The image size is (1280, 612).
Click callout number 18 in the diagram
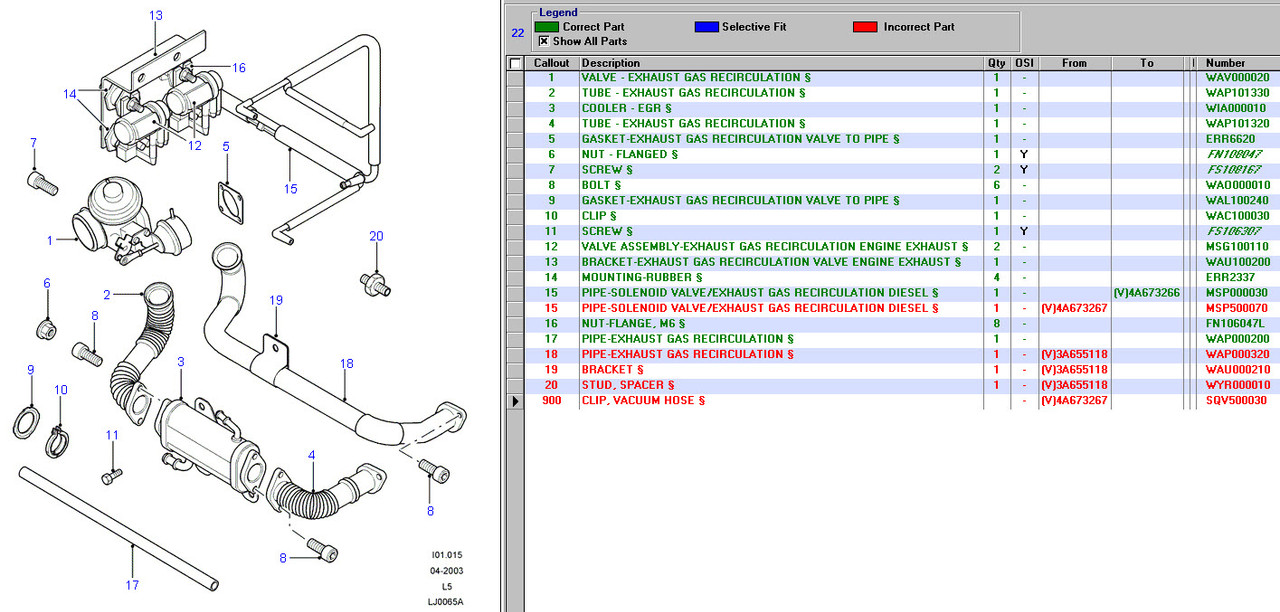coord(347,364)
